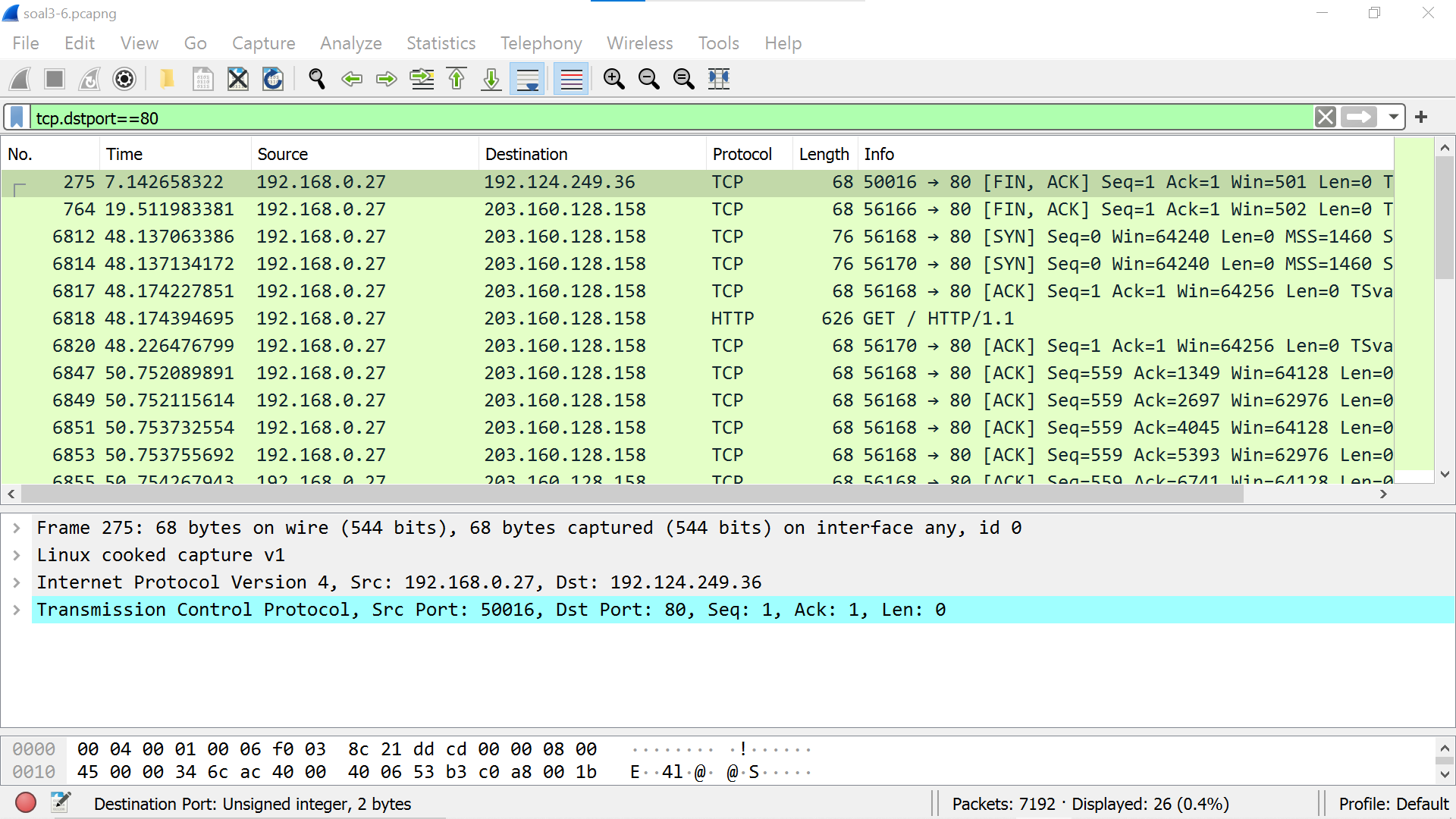Image resolution: width=1456 pixels, height=819 pixels.
Task: Click expert information red circle indicator
Action: [26, 803]
